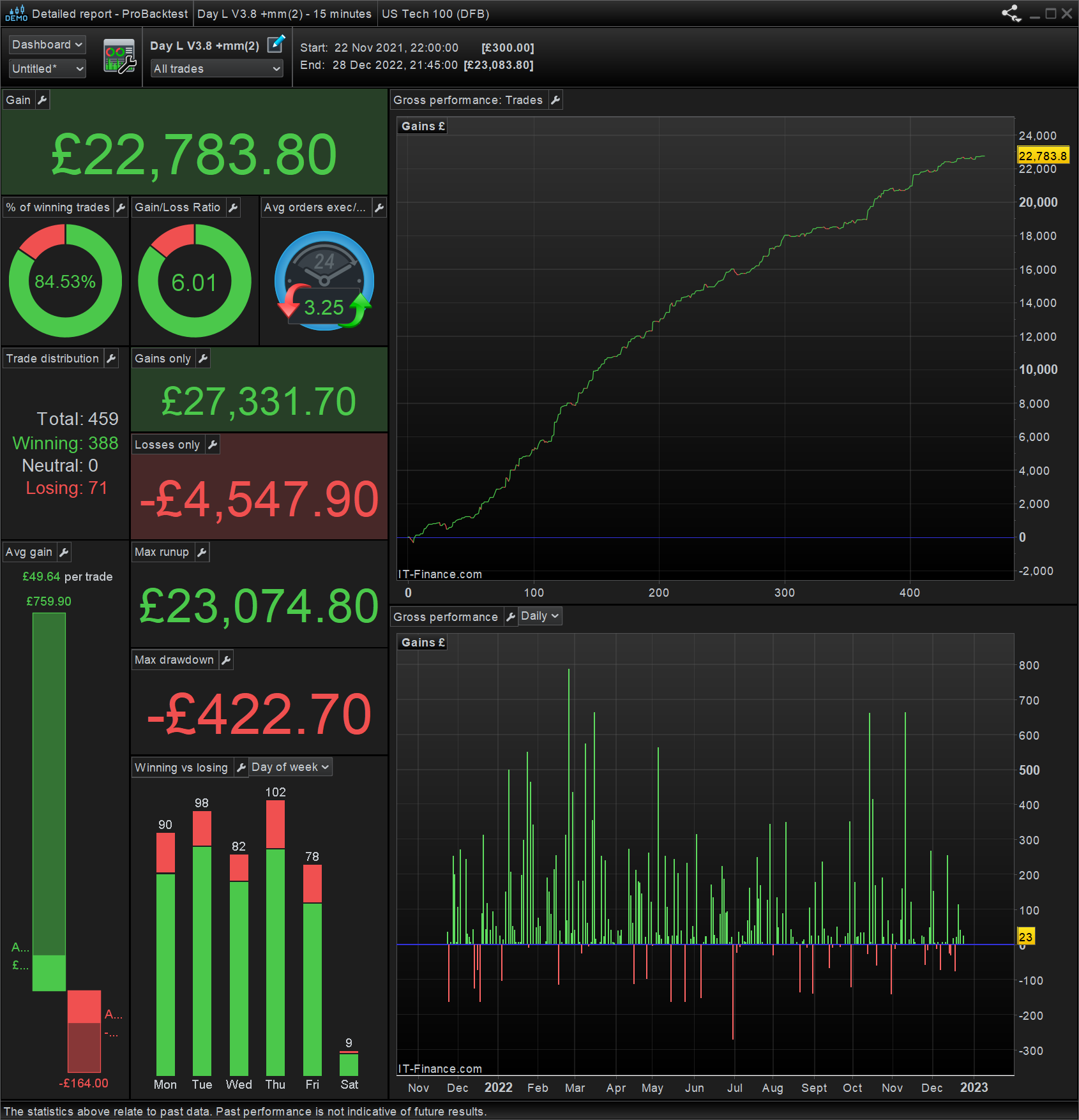
Task: Click the End date 28 Dec 2022 text
Action: (379, 65)
